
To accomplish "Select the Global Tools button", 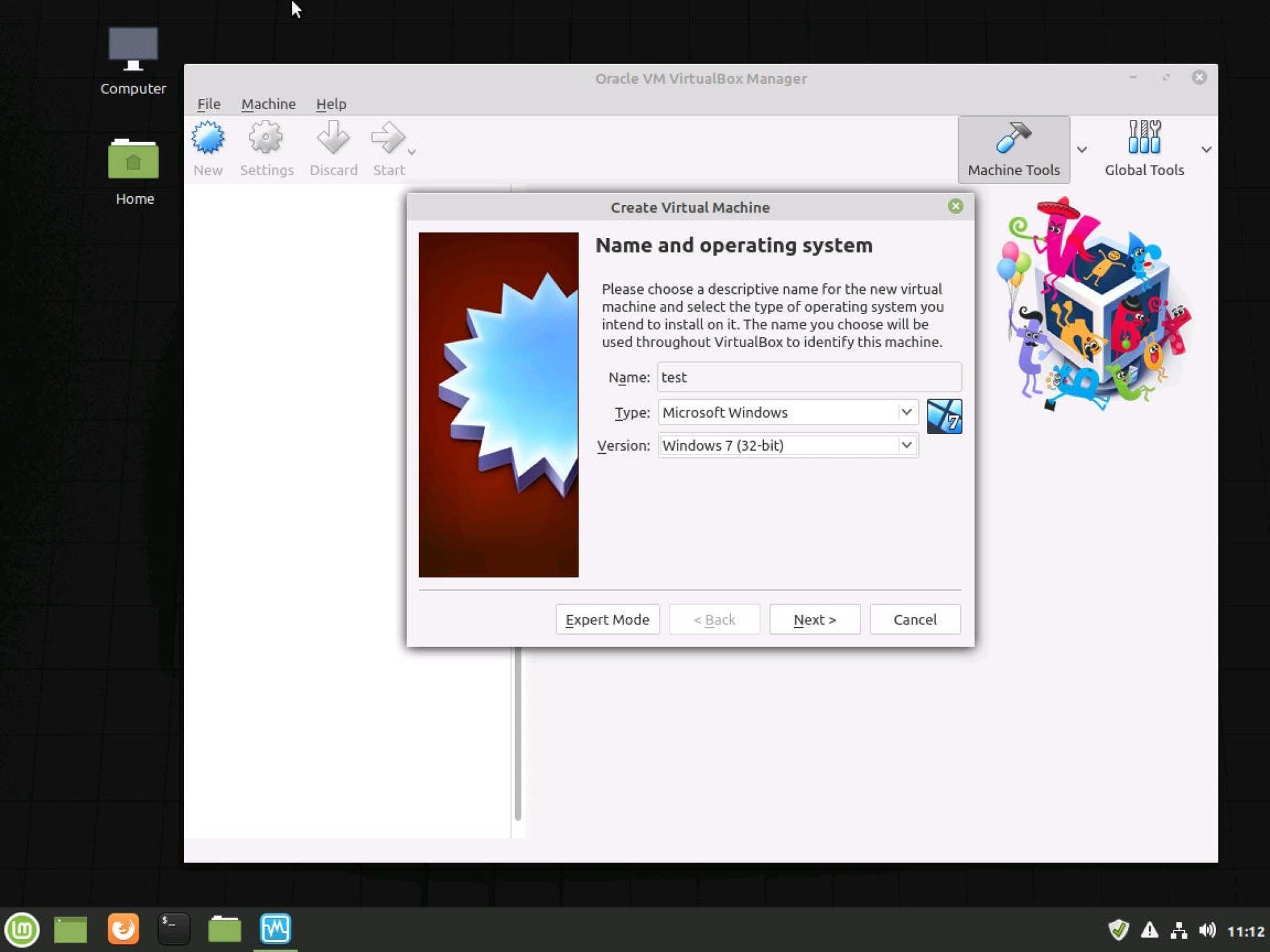I will click(x=1144, y=149).
